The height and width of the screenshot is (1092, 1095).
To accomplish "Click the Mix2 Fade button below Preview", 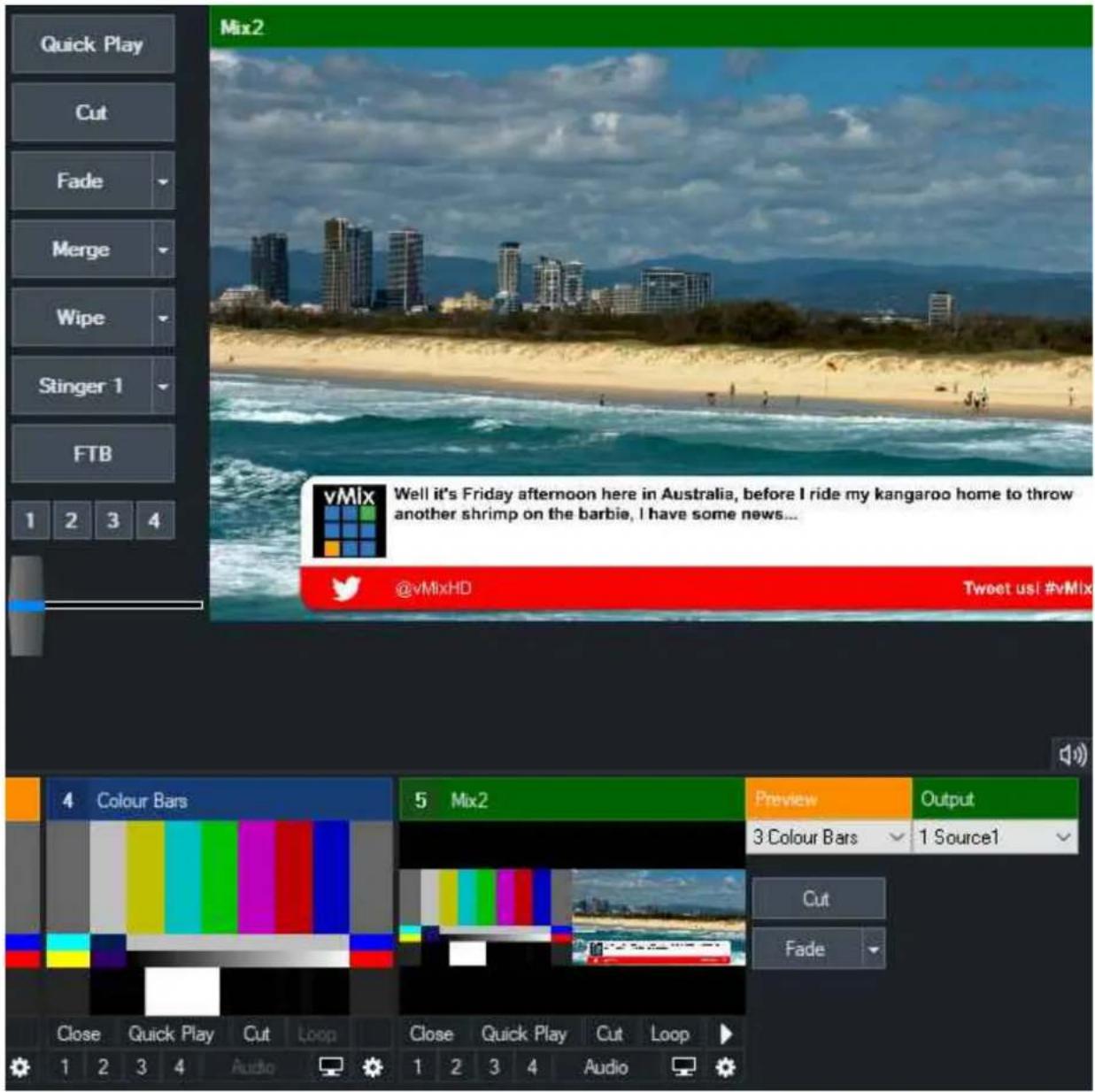I will pyautogui.click(x=806, y=950).
